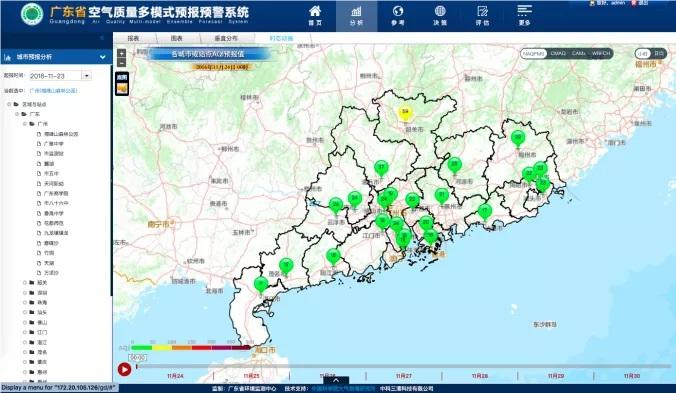The image size is (676, 393).
Task: Switch to the 报表 tab
Action: (x=134, y=38)
